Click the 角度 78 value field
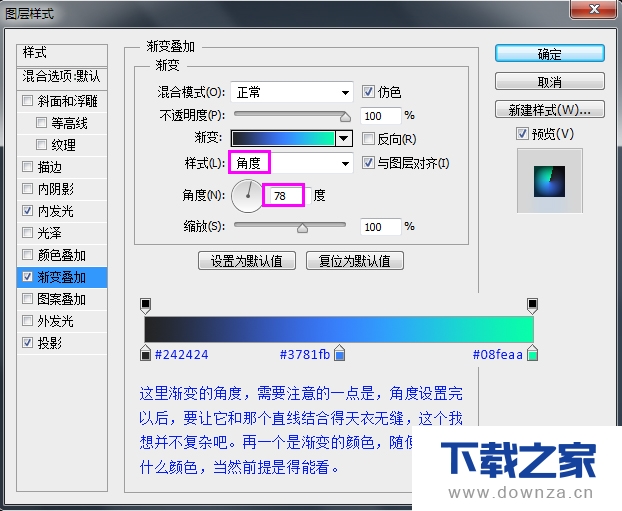Screen dimensions: 622x511 [286, 196]
